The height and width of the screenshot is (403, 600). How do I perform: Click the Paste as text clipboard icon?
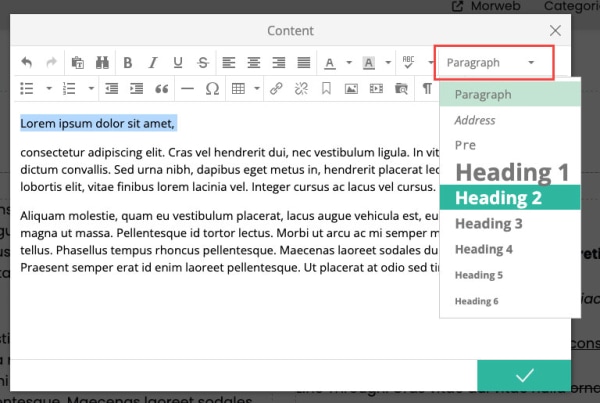coord(78,62)
